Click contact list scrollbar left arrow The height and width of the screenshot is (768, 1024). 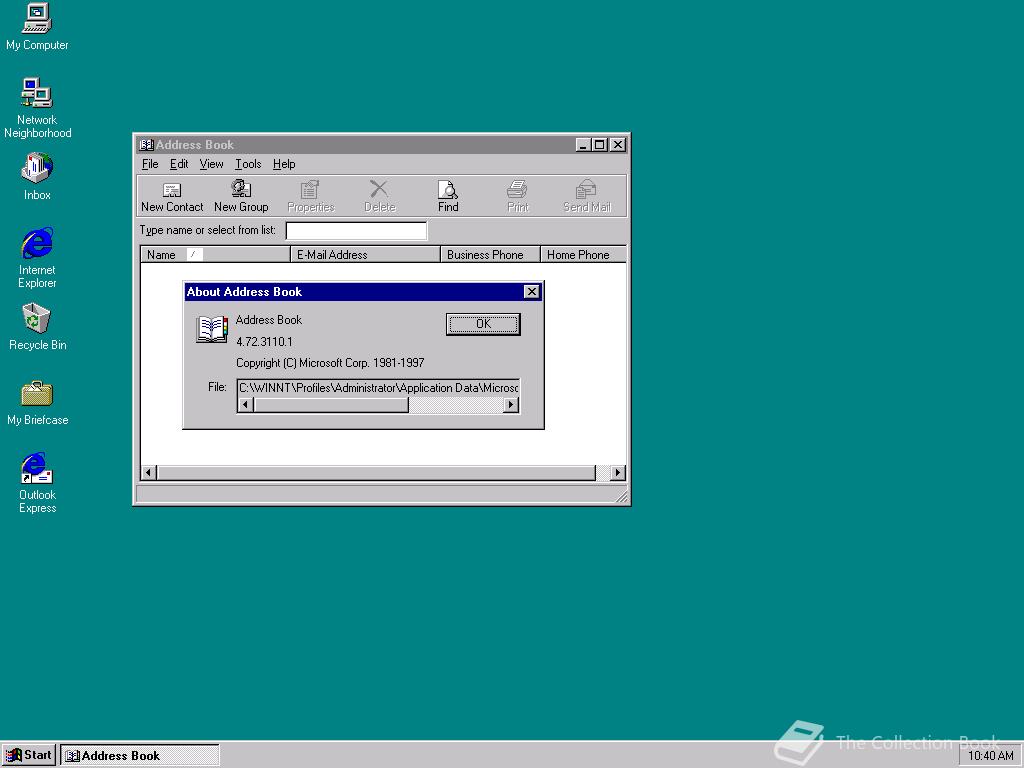click(149, 472)
